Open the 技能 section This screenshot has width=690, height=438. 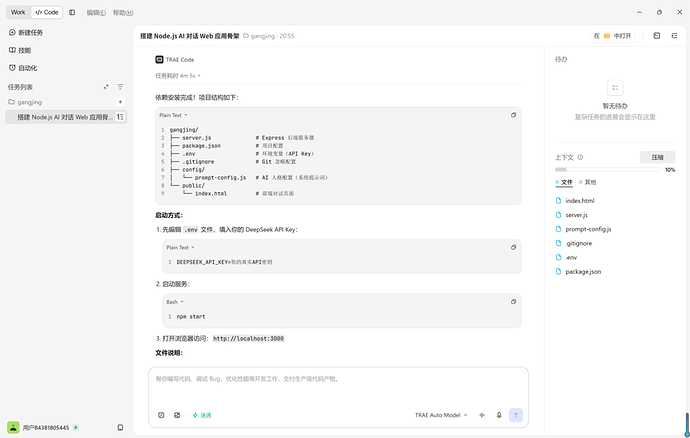click(20, 50)
